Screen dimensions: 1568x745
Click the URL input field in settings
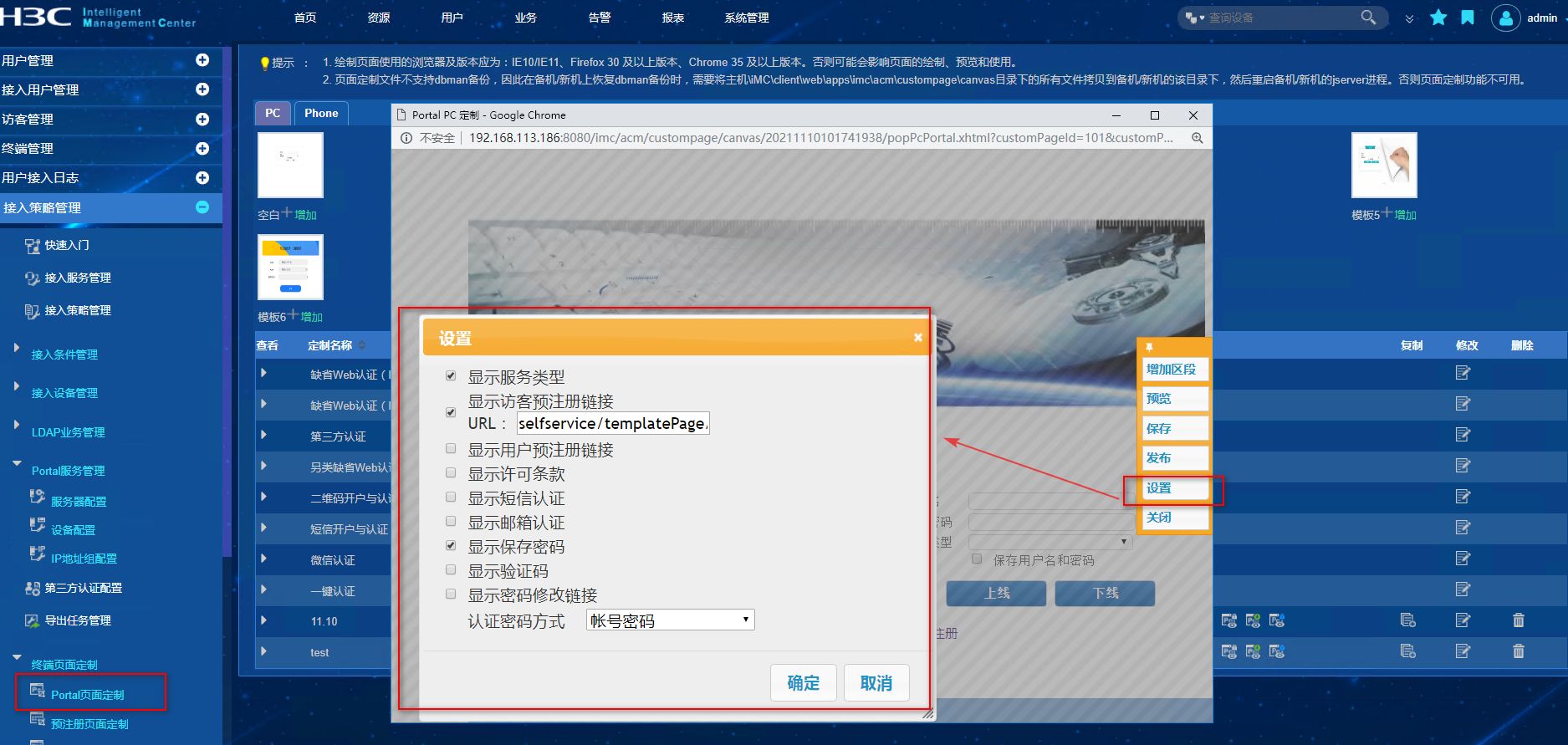[x=613, y=423]
